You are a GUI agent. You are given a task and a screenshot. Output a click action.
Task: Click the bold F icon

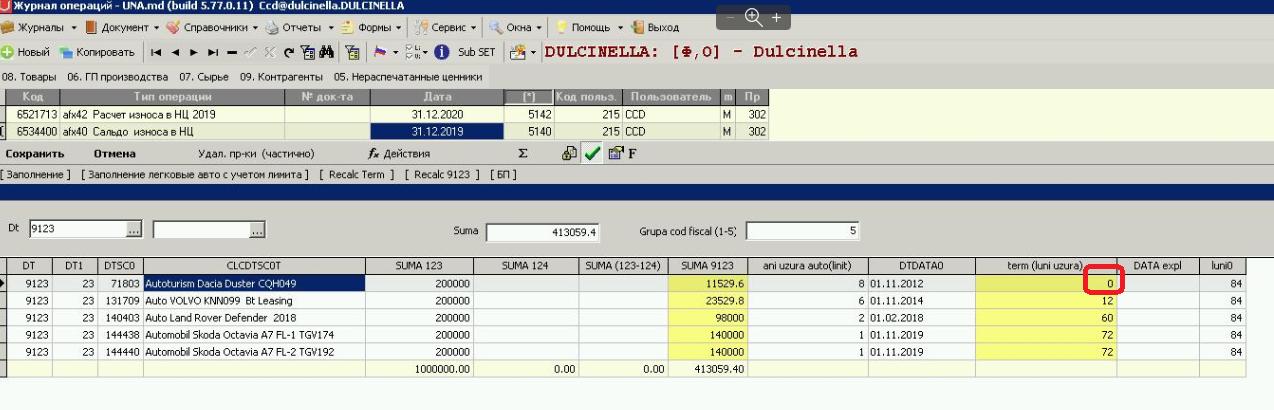(632, 154)
